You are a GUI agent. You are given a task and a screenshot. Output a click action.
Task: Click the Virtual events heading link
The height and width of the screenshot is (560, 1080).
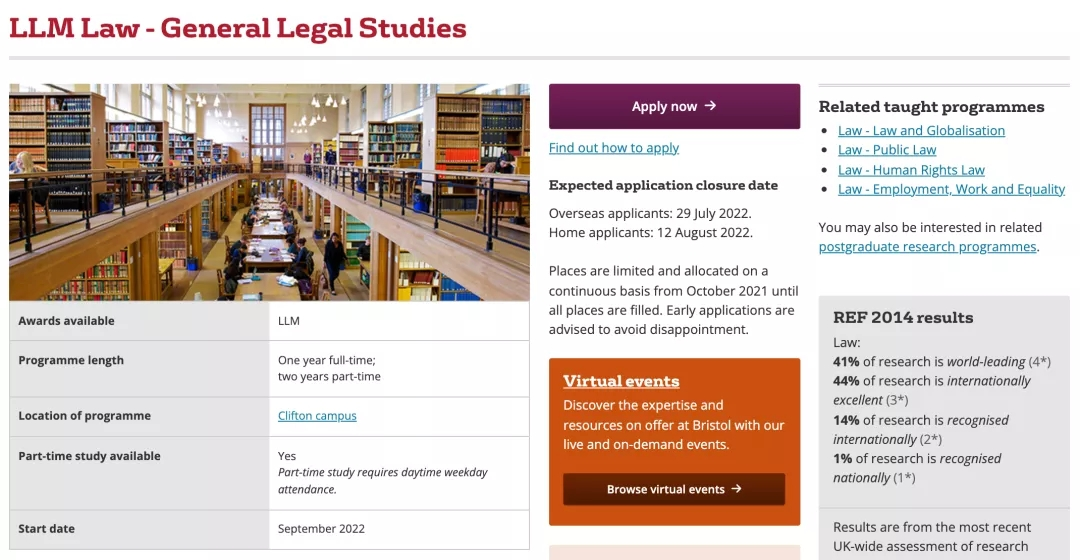click(x=621, y=381)
